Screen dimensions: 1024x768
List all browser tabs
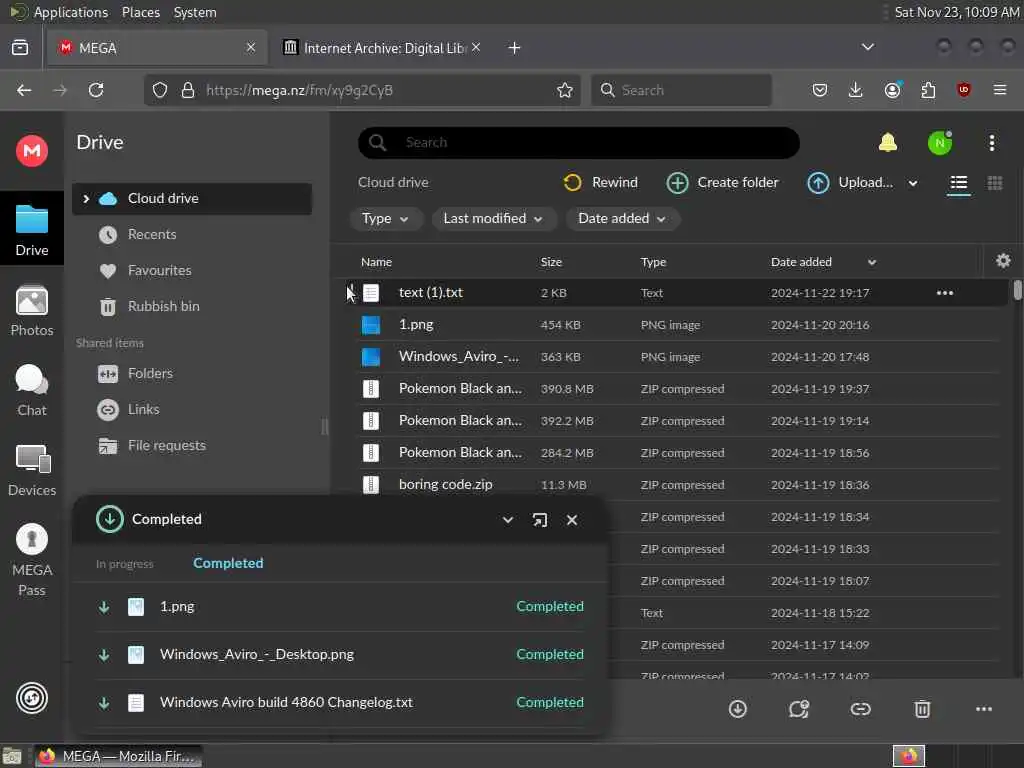867,47
